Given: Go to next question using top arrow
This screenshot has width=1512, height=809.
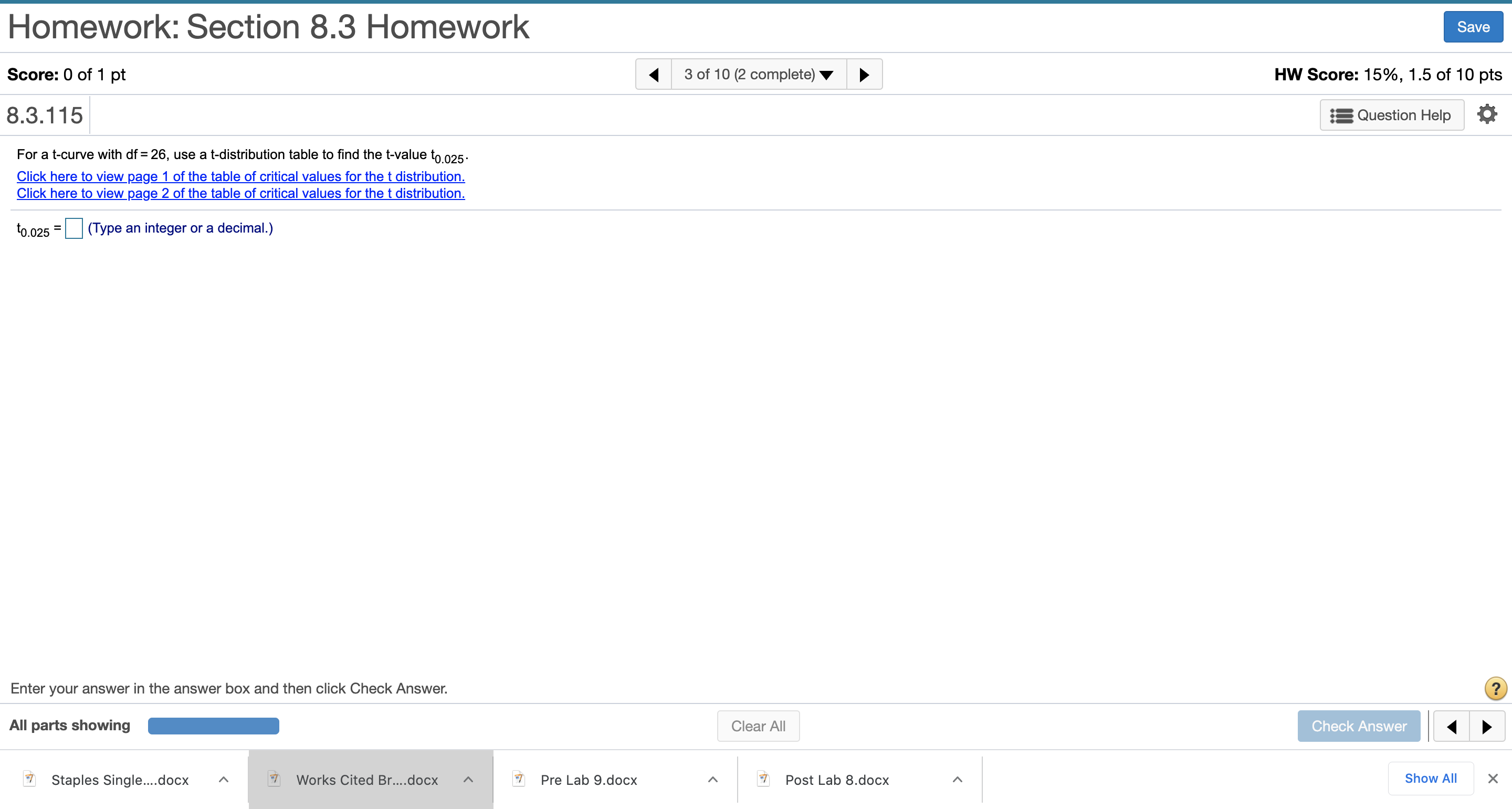Looking at the screenshot, I should (864, 75).
